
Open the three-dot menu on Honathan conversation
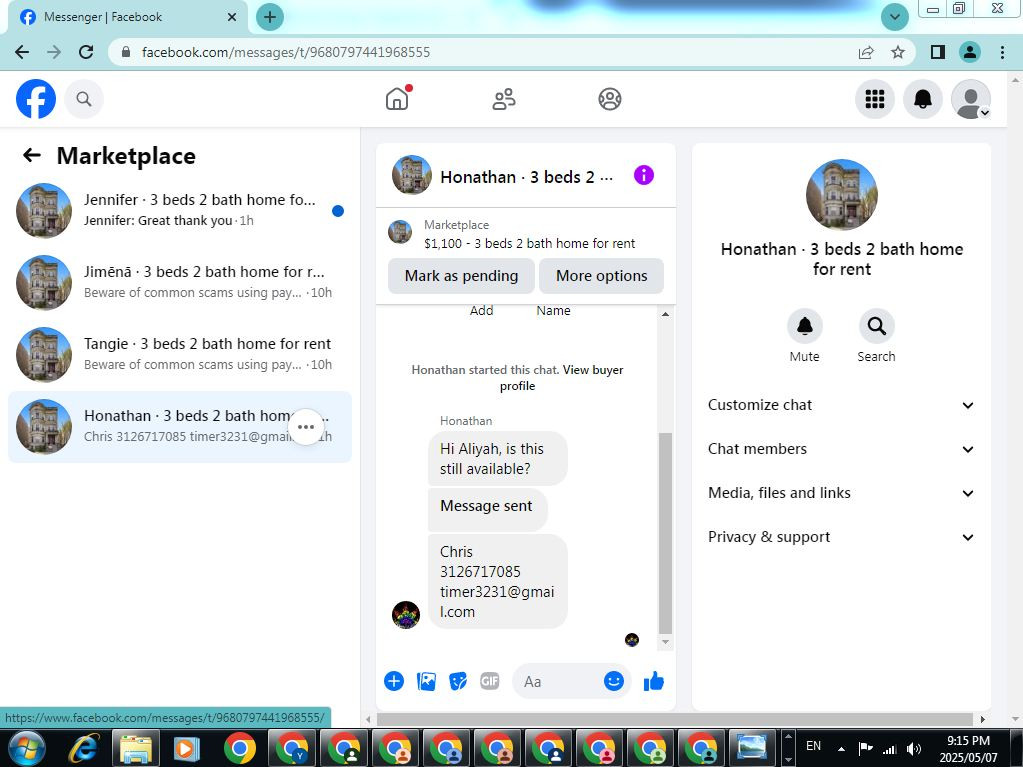click(306, 427)
